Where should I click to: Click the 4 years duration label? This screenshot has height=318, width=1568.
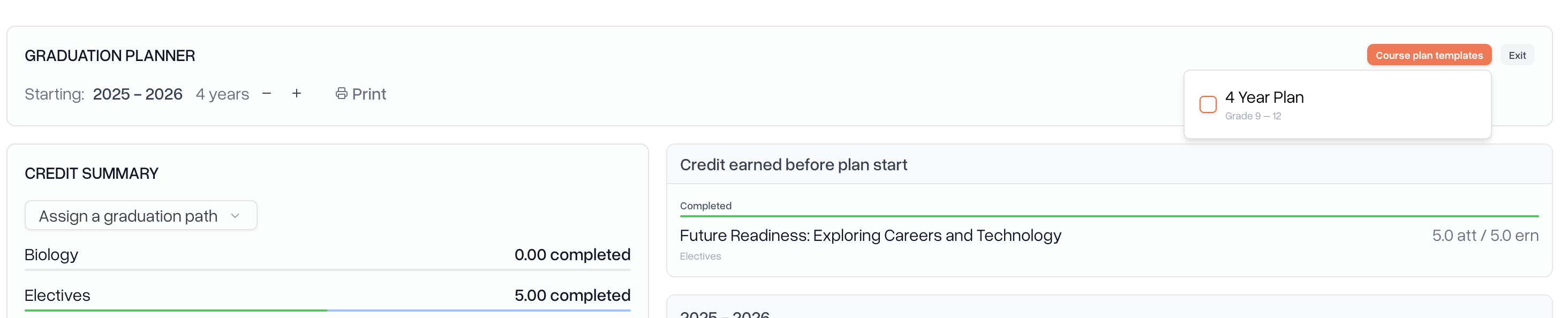222,94
